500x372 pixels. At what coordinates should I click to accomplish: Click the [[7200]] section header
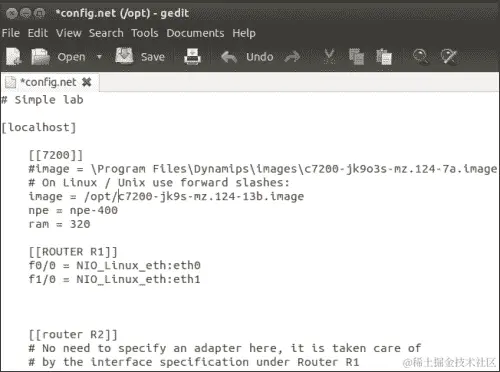pos(56,155)
